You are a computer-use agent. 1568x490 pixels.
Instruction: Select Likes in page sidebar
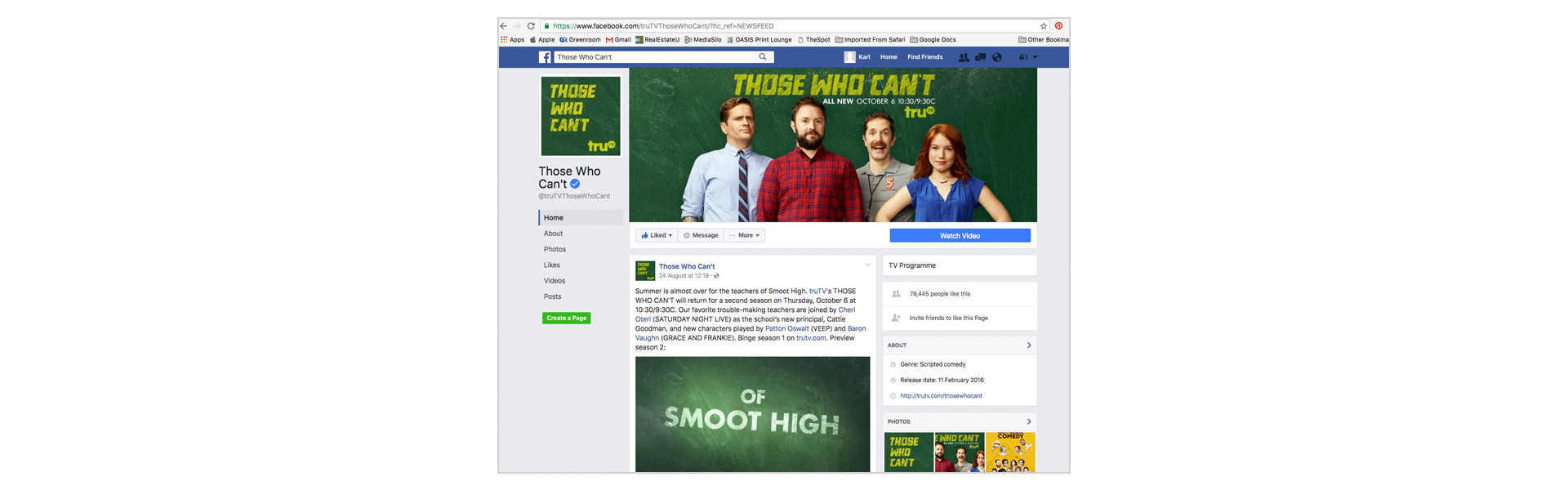[552, 265]
